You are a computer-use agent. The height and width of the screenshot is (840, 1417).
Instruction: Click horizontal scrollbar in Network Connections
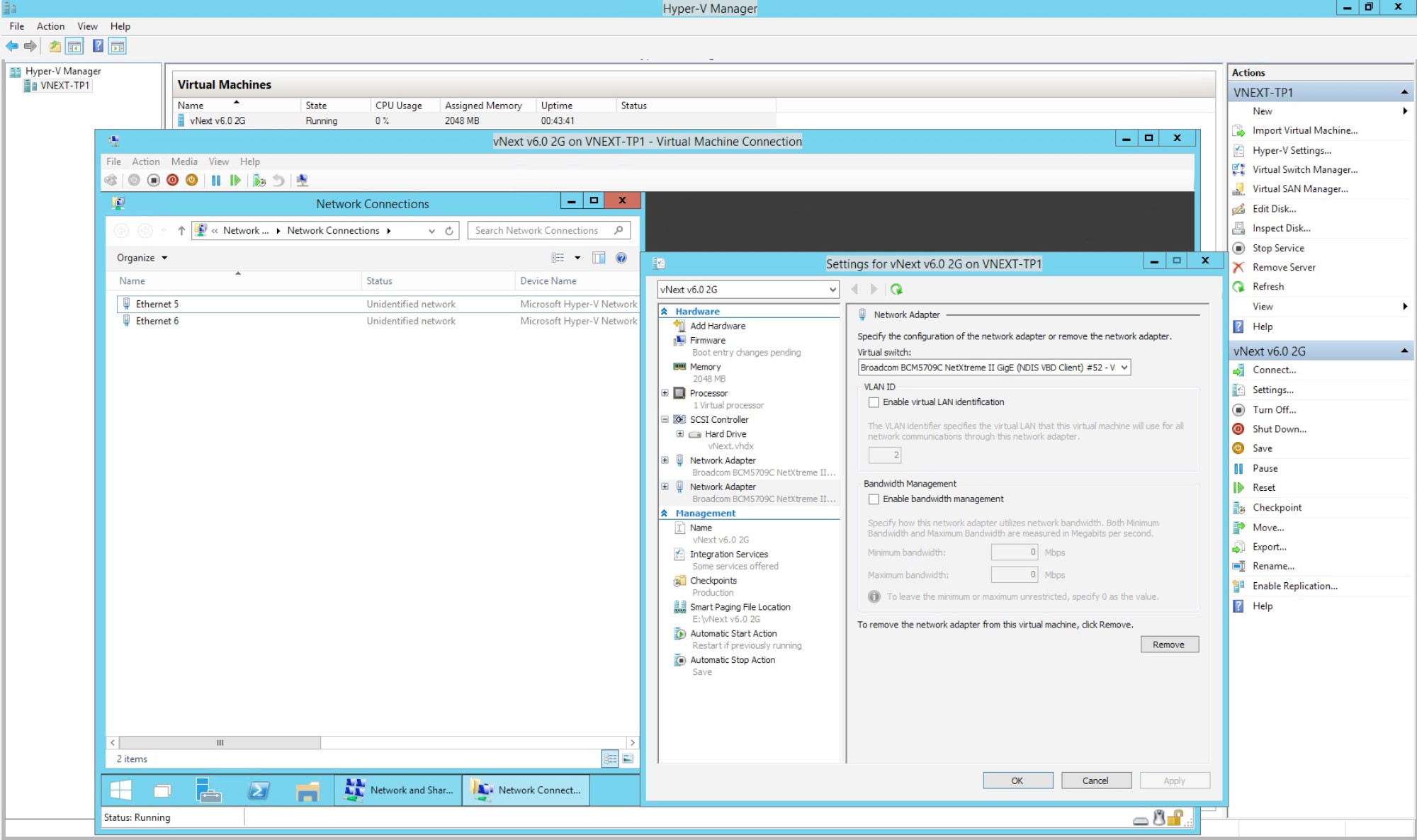[220, 742]
